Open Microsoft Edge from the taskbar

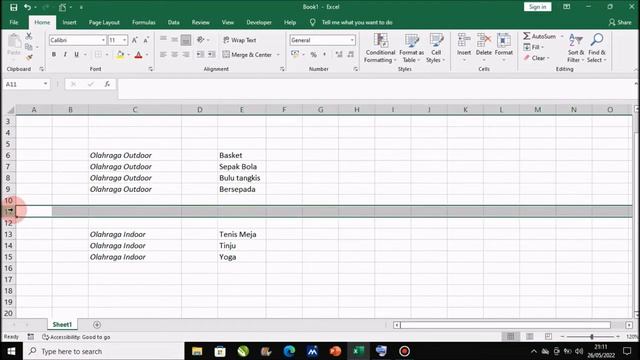tap(289, 351)
